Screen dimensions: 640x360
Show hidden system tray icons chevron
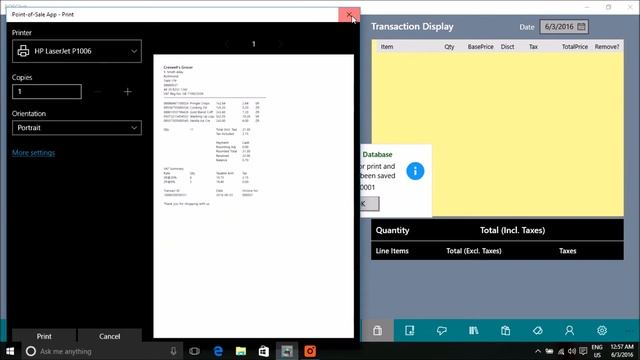click(538, 351)
